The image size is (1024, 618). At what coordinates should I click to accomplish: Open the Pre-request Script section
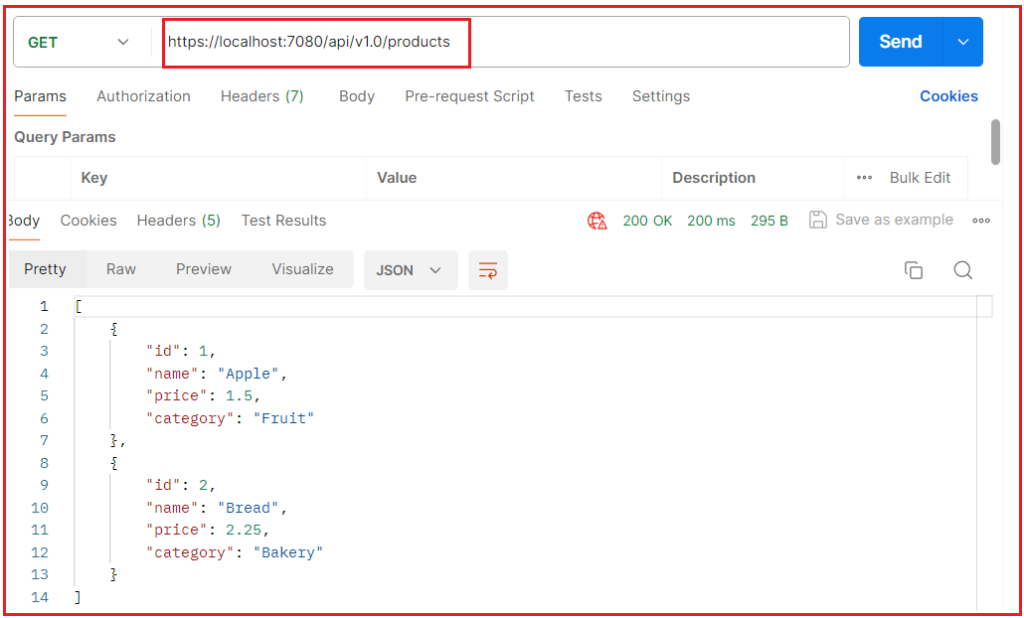[469, 96]
